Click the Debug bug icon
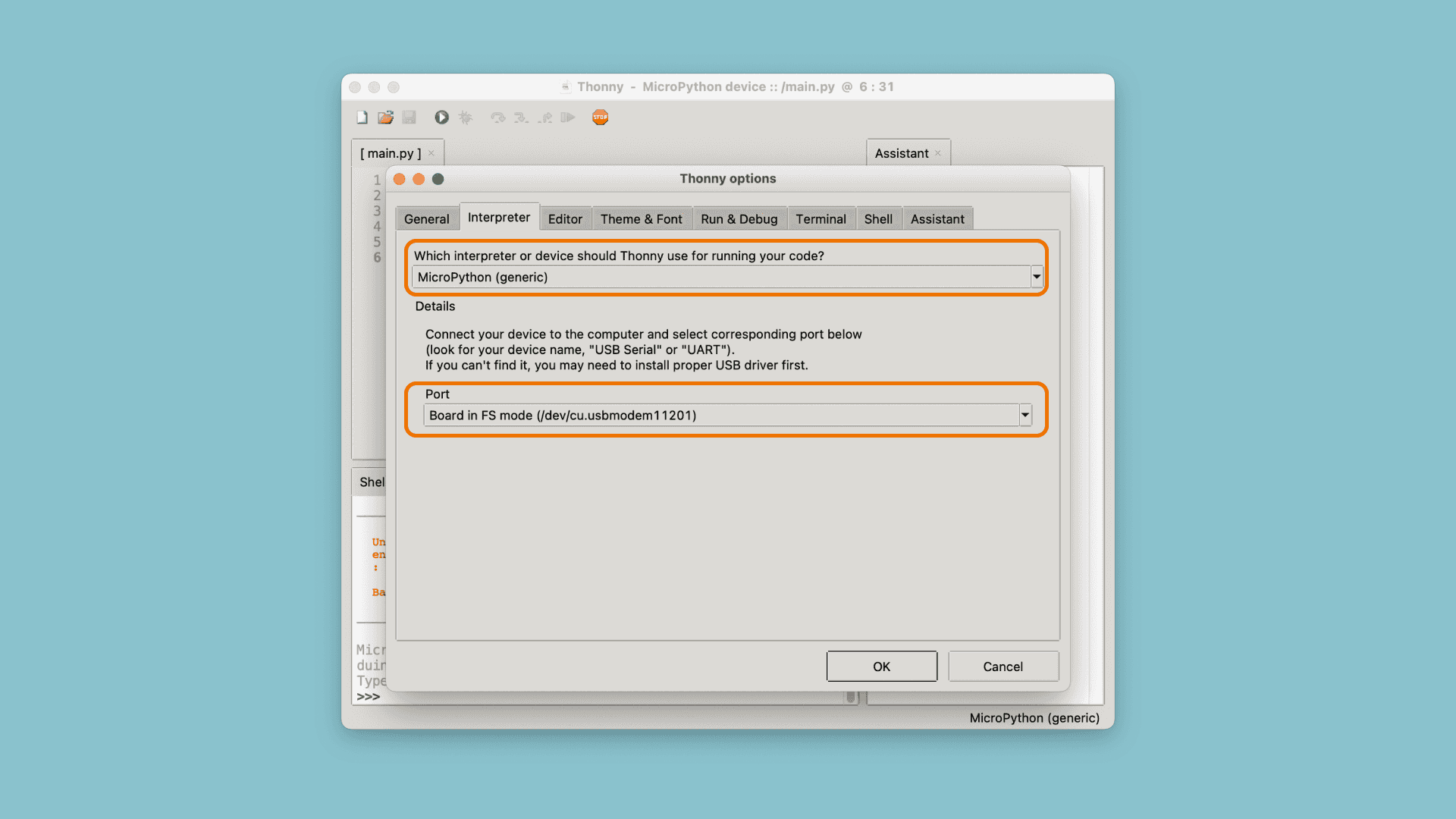This screenshot has width=1456, height=819. pyautogui.click(x=466, y=118)
